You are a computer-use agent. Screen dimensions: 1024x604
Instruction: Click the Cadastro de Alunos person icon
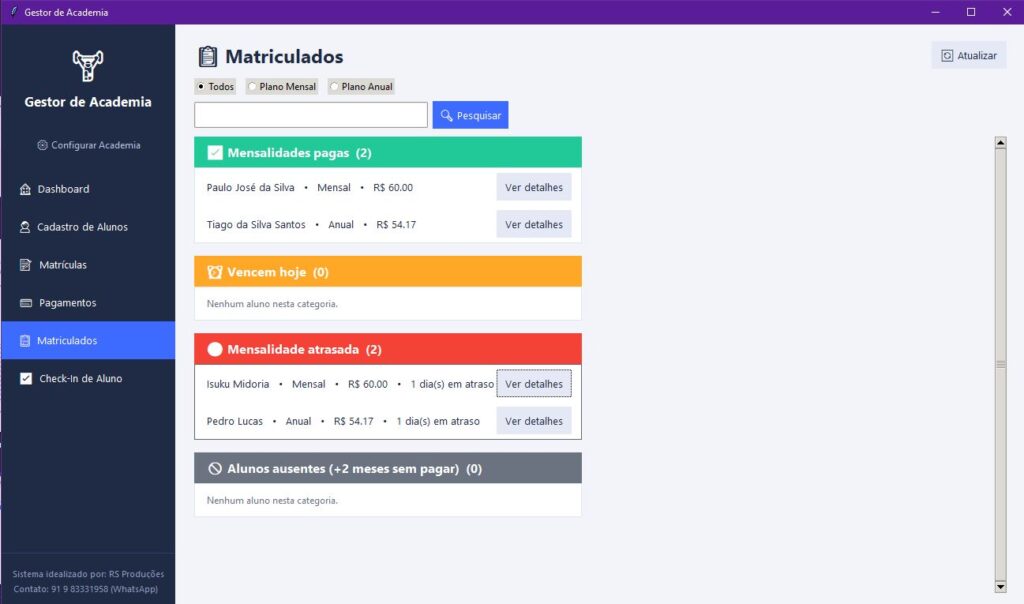pos(25,227)
